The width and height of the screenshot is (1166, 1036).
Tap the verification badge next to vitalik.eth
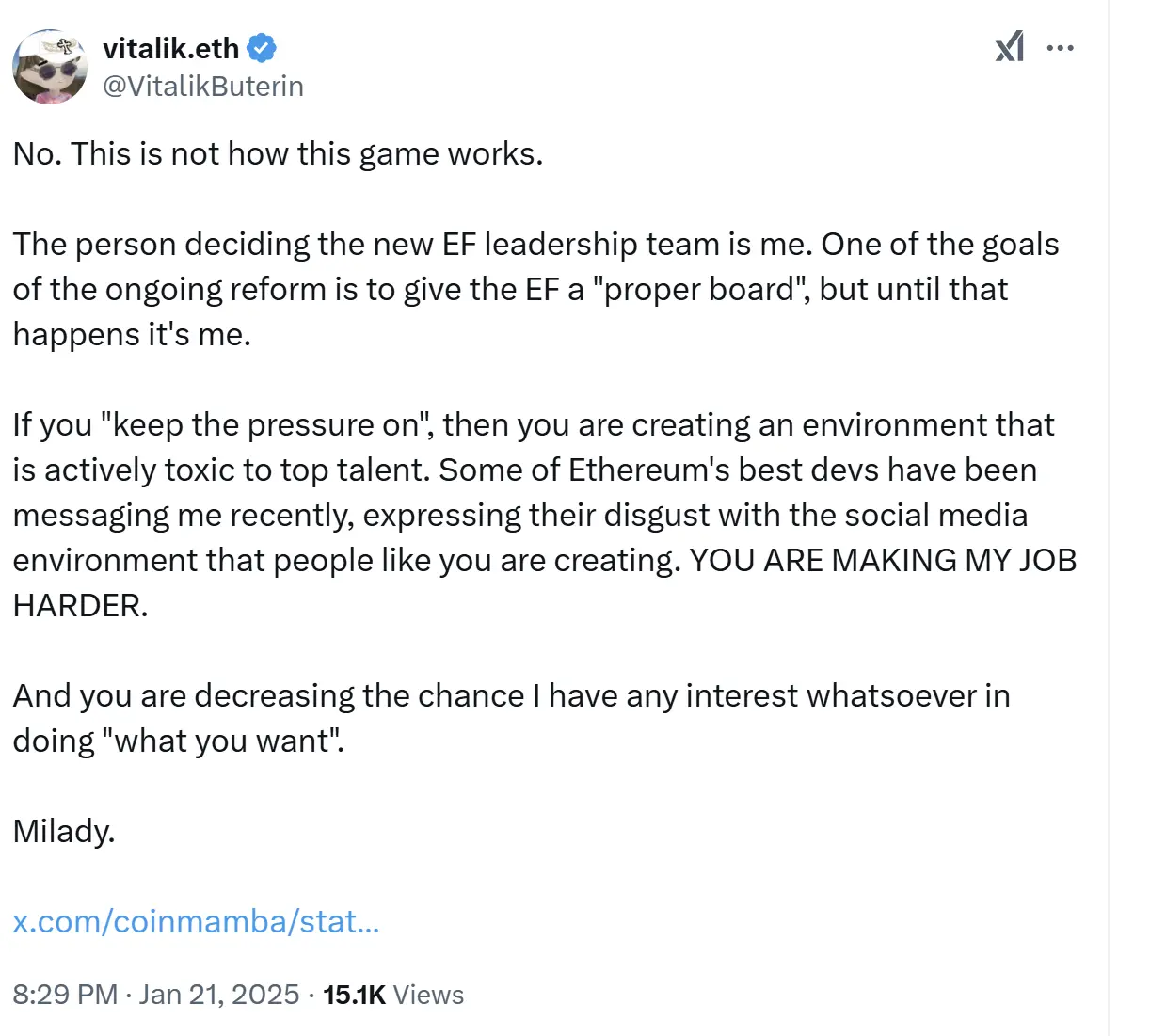pos(261,48)
